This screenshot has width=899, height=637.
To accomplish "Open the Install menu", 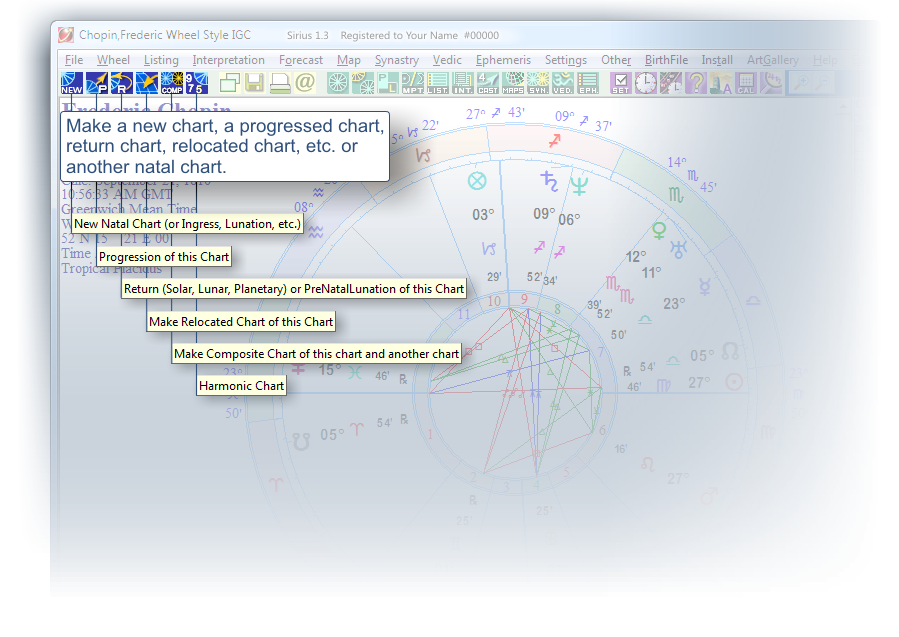I will click(717, 60).
